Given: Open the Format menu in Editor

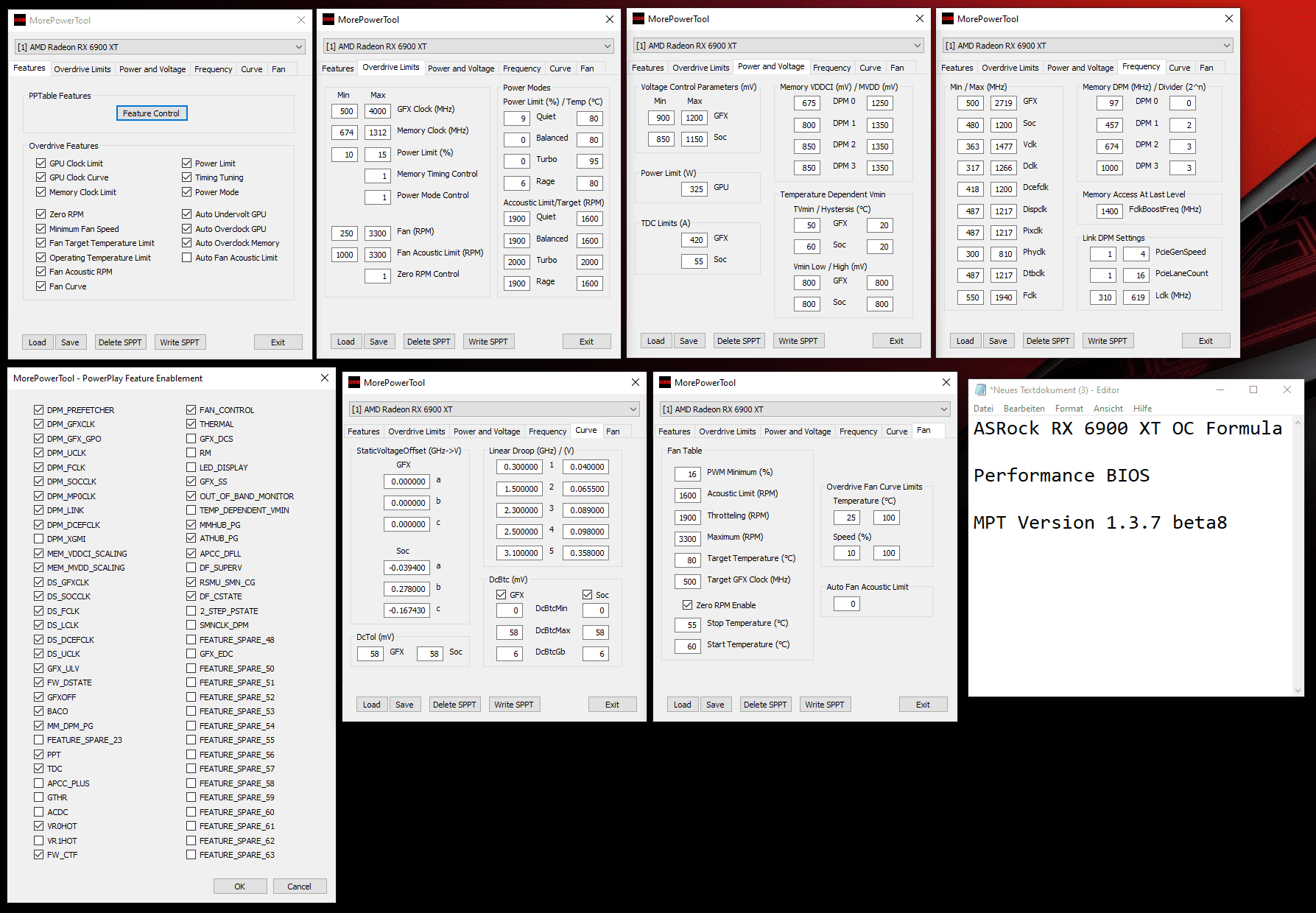Looking at the screenshot, I should pyautogui.click(x=1069, y=409).
